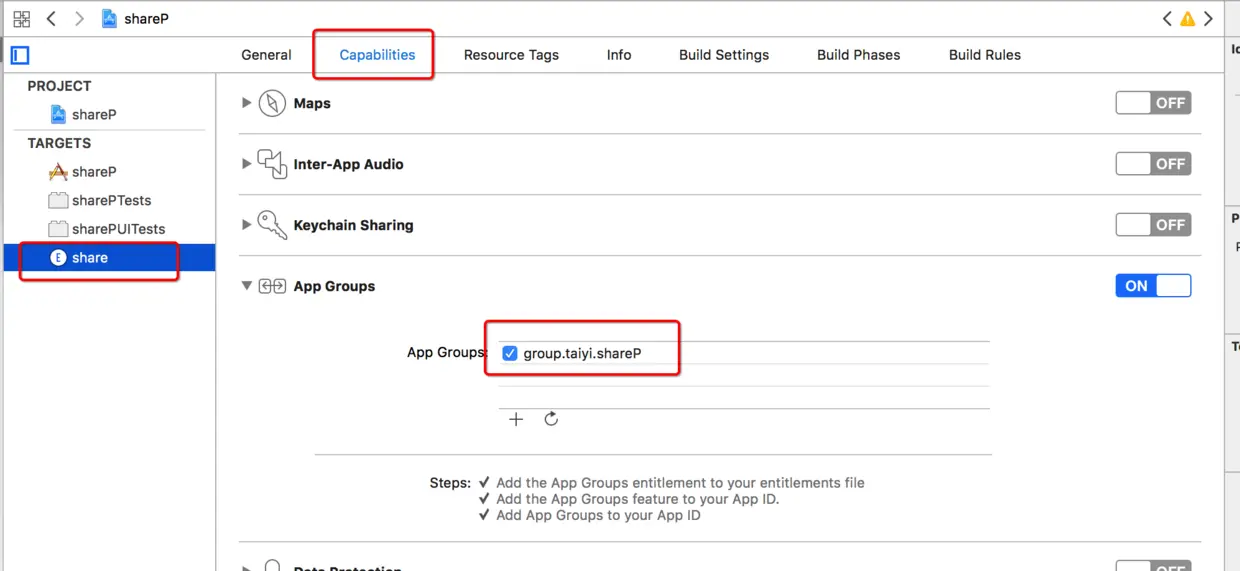Select the sharePTests target
Screen dimensions: 1240x571
[110, 200]
